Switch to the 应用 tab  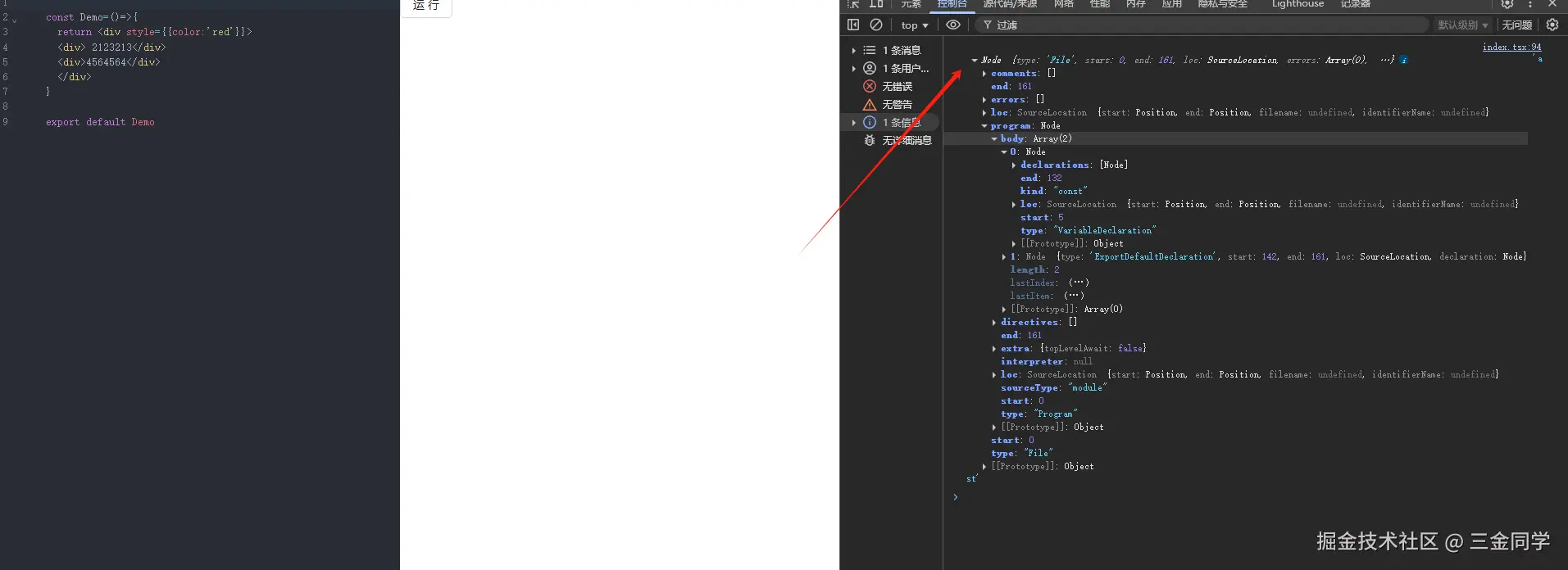point(1172,4)
